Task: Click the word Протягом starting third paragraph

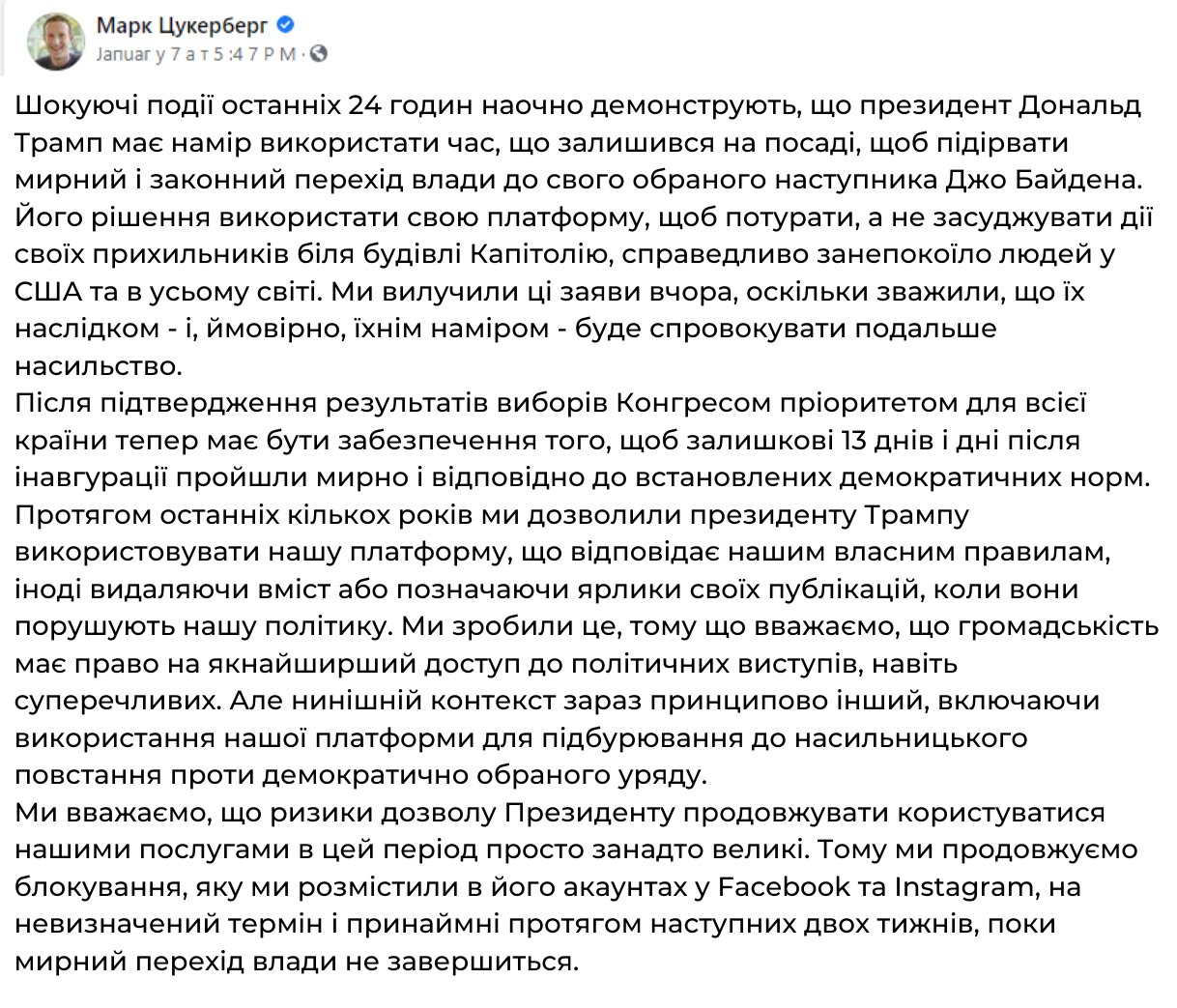Action: click(85, 514)
